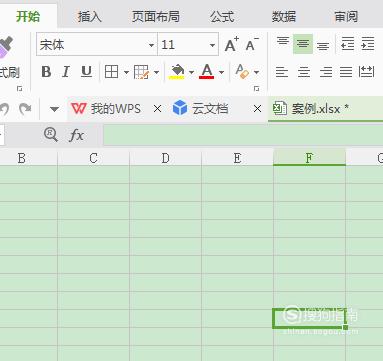Click the redo arrow icon
This screenshot has width=383, height=361.
(x=25, y=109)
